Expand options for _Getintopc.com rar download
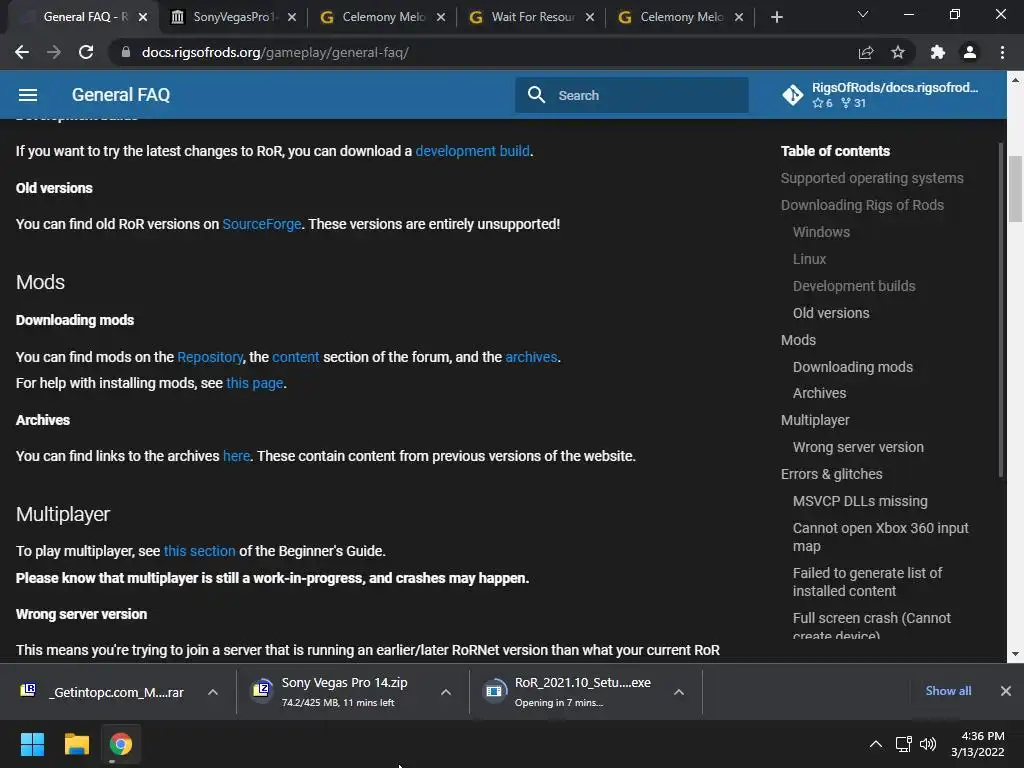 pos(213,692)
